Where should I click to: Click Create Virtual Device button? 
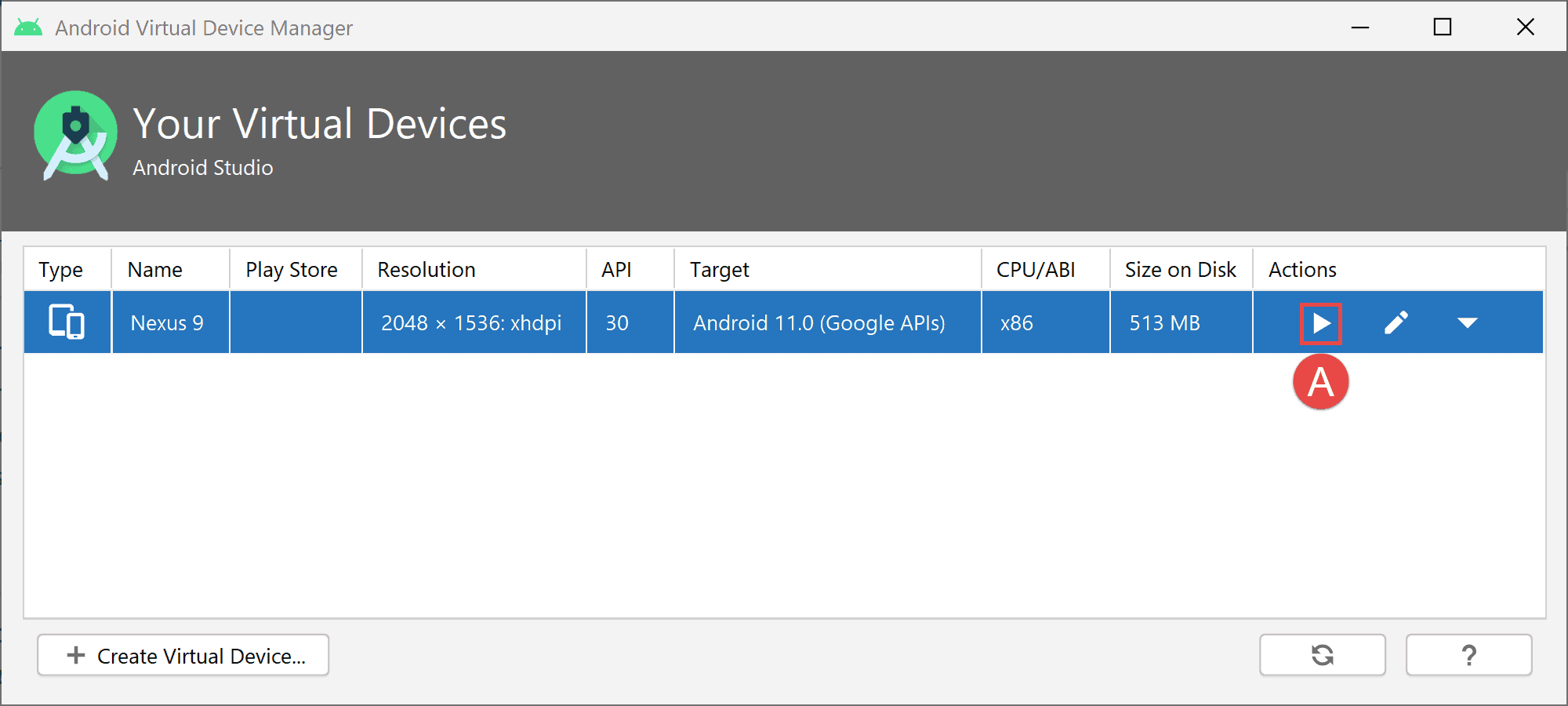[x=183, y=655]
